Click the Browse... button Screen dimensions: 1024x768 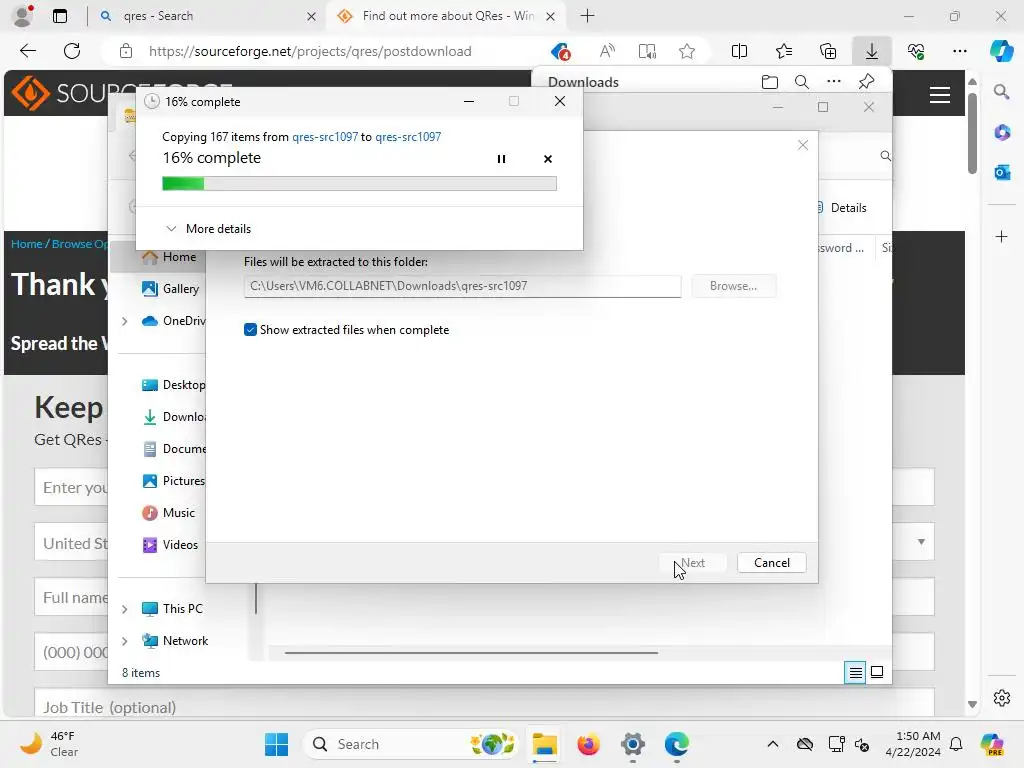733,286
